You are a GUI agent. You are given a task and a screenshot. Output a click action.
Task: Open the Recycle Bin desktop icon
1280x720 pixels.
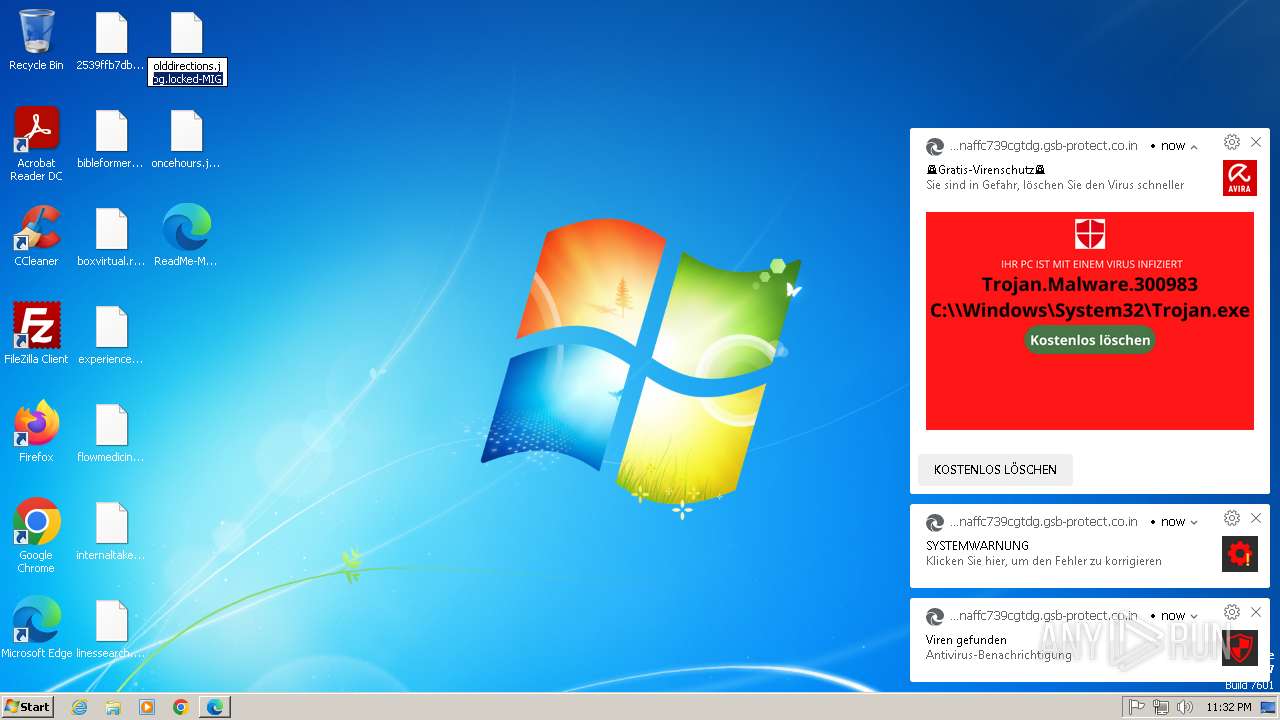36,40
